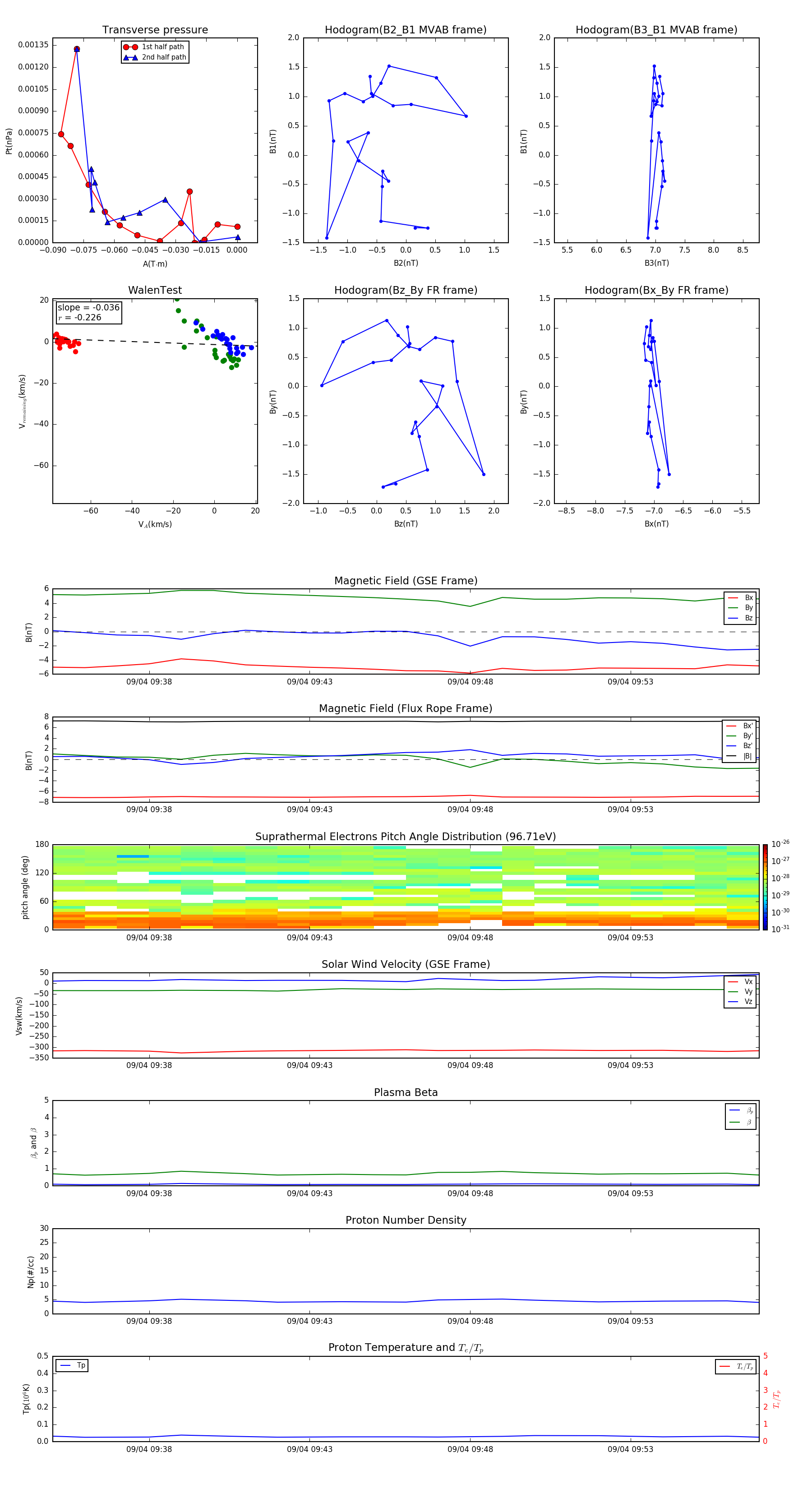Click the 'βp' legend entry in Plasma Beta
The height and width of the screenshot is (1489, 812).
pos(741,1110)
